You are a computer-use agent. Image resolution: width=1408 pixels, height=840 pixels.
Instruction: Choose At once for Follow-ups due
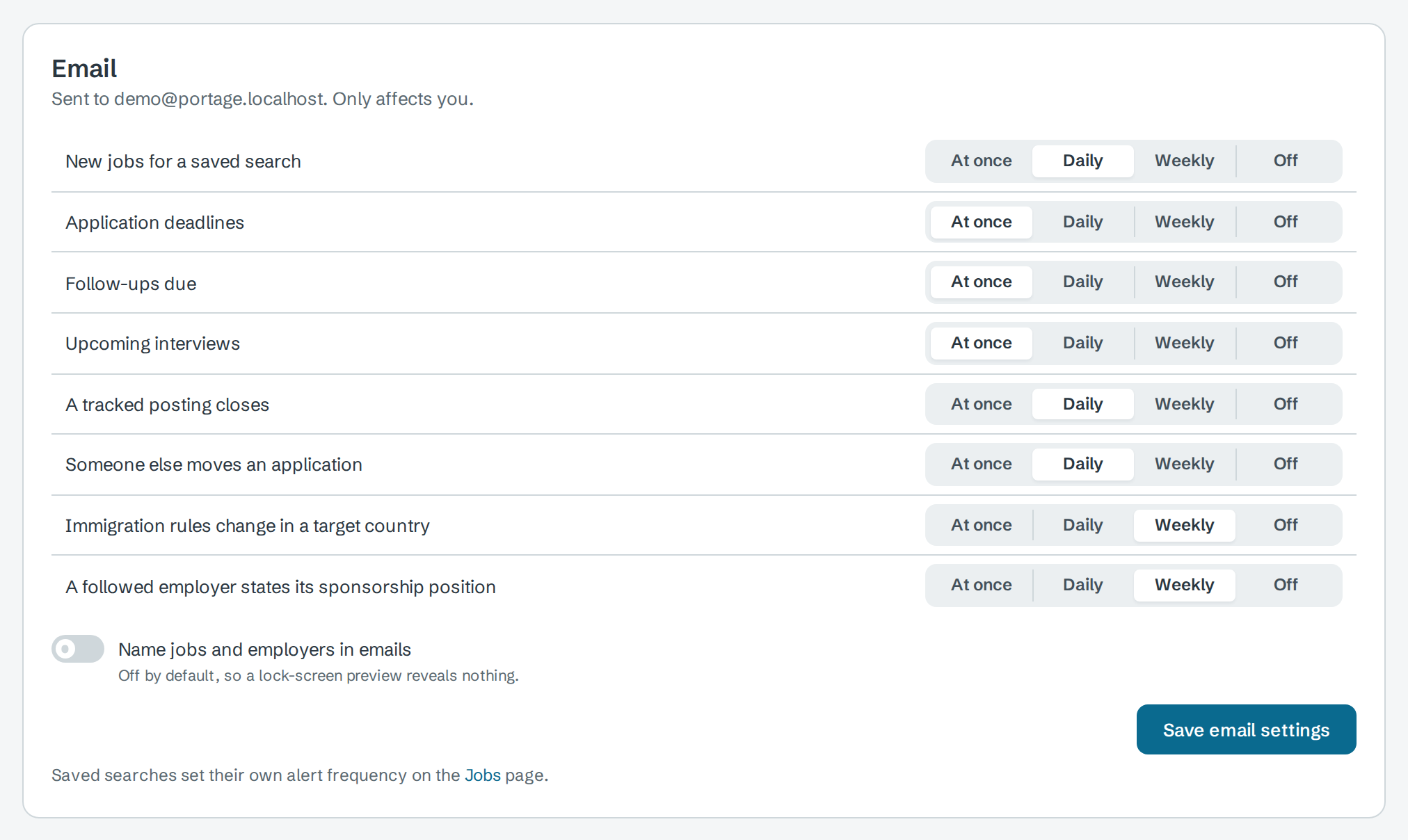[x=981, y=282]
